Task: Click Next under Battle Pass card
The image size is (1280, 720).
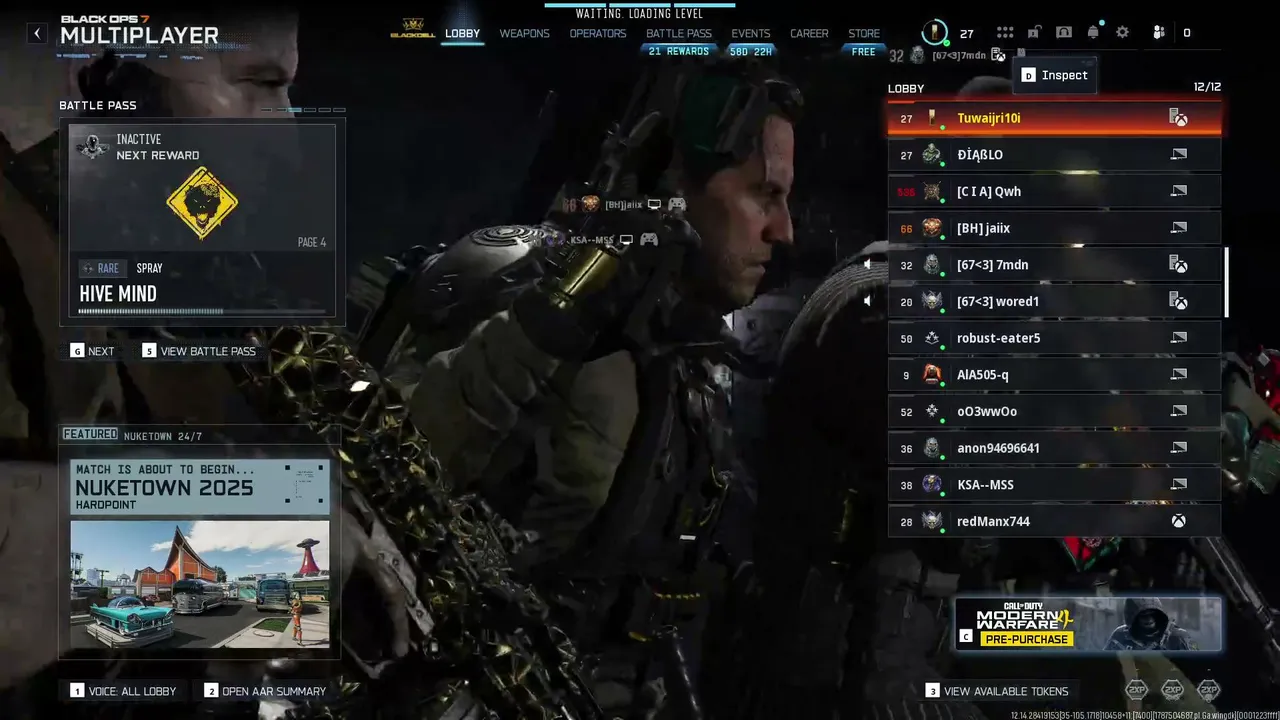Action: point(92,351)
